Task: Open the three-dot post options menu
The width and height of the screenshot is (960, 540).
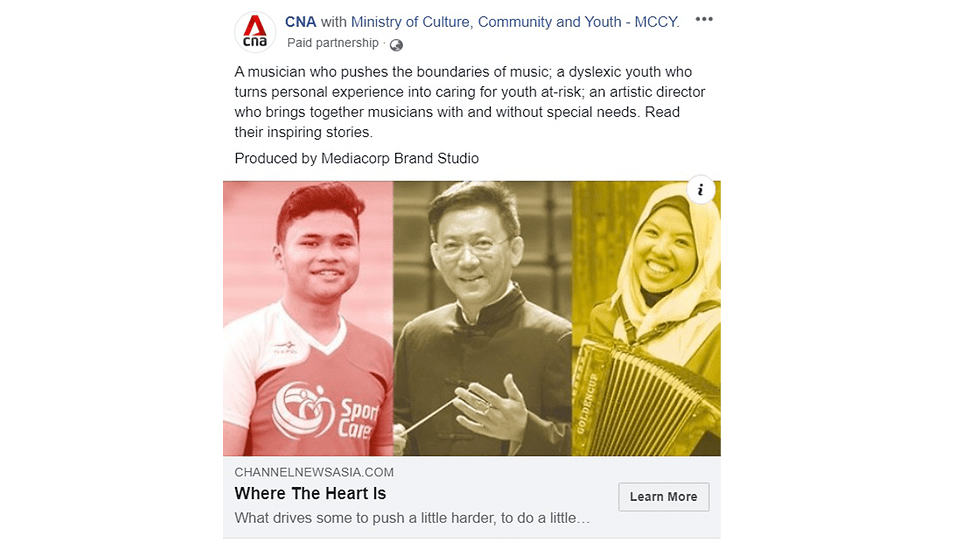Action: pyautogui.click(x=704, y=20)
